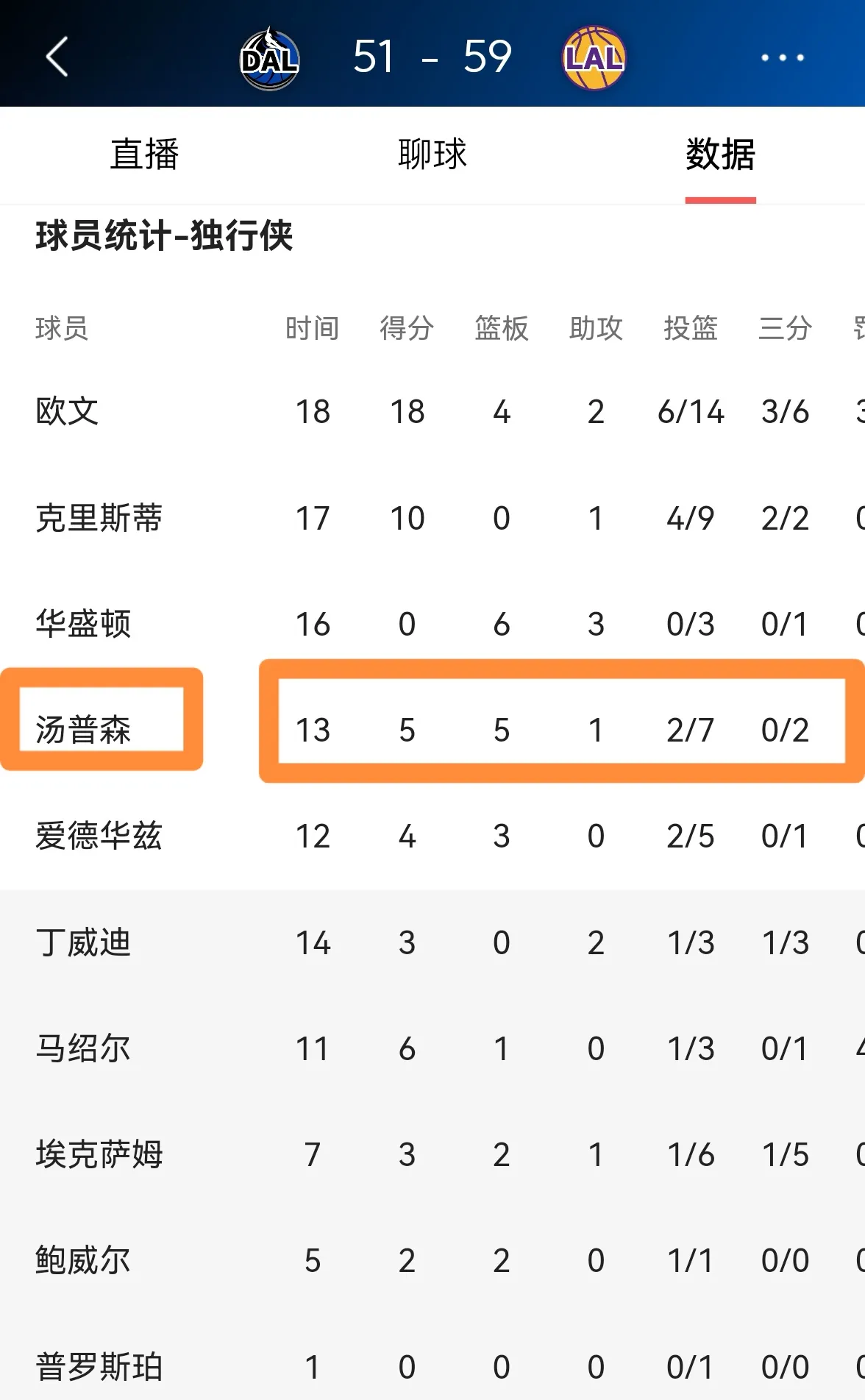Open player 克里斯蒂 details

click(x=99, y=518)
